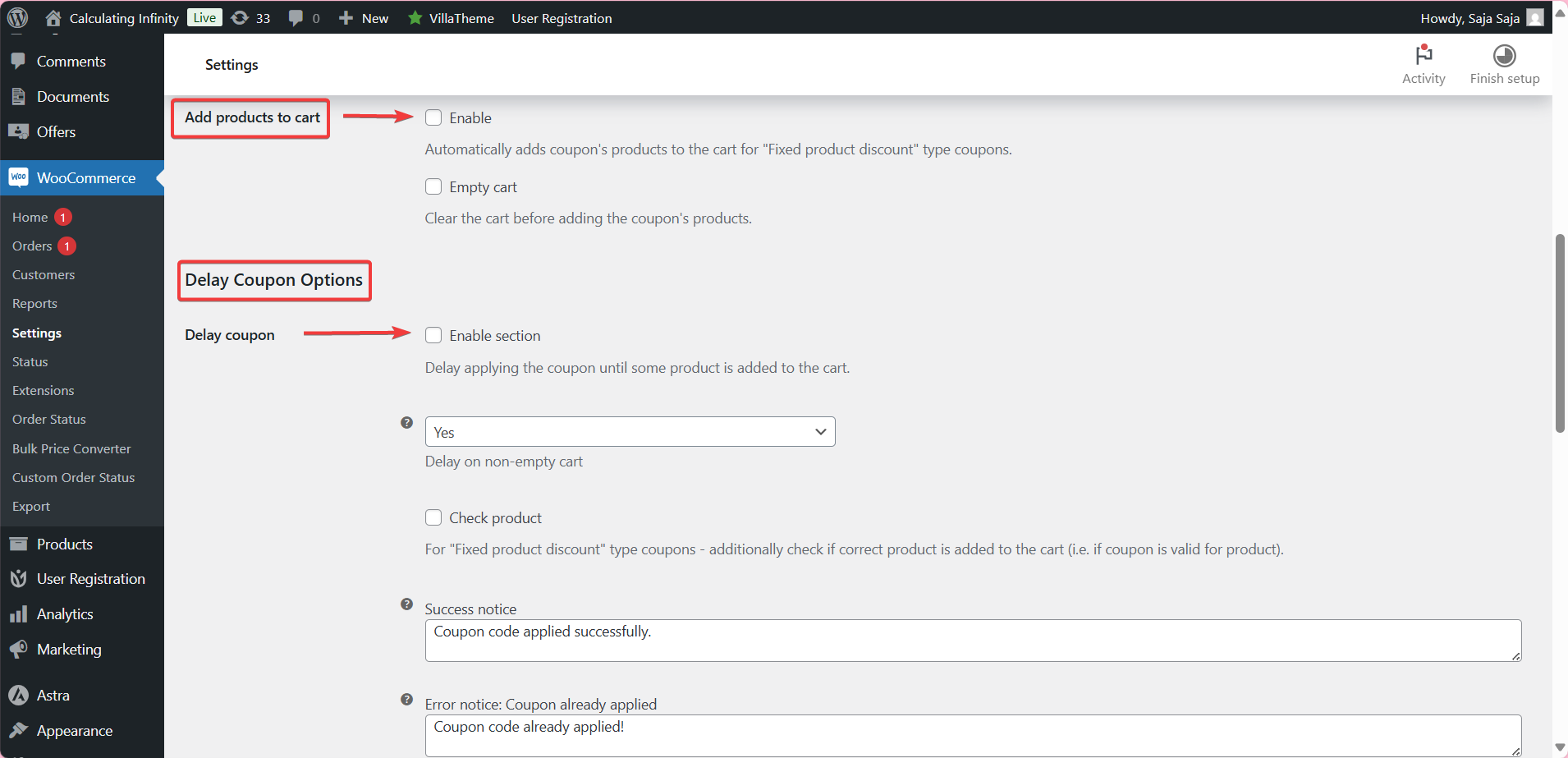The width and height of the screenshot is (1568, 758).
Task: Click the plus New icon in admin bar
Action: tap(346, 18)
